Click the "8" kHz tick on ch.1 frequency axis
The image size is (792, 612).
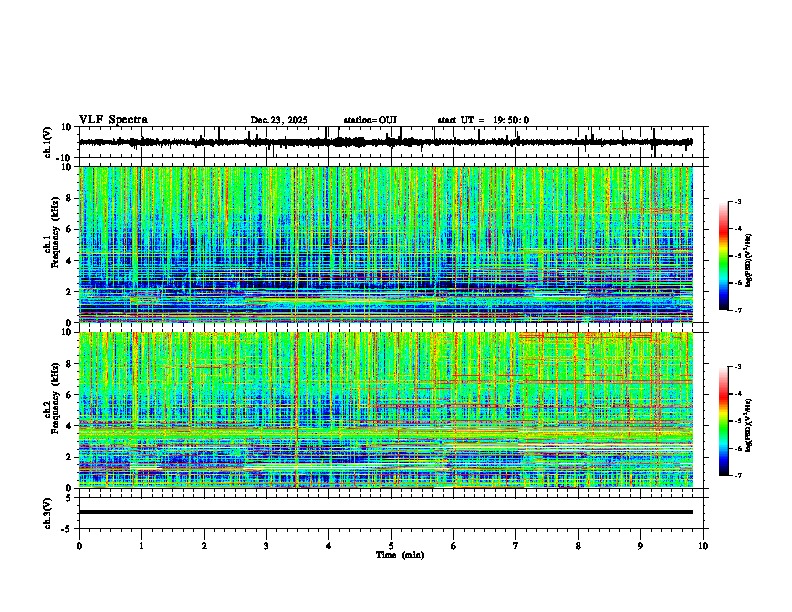pyautogui.click(x=70, y=198)
